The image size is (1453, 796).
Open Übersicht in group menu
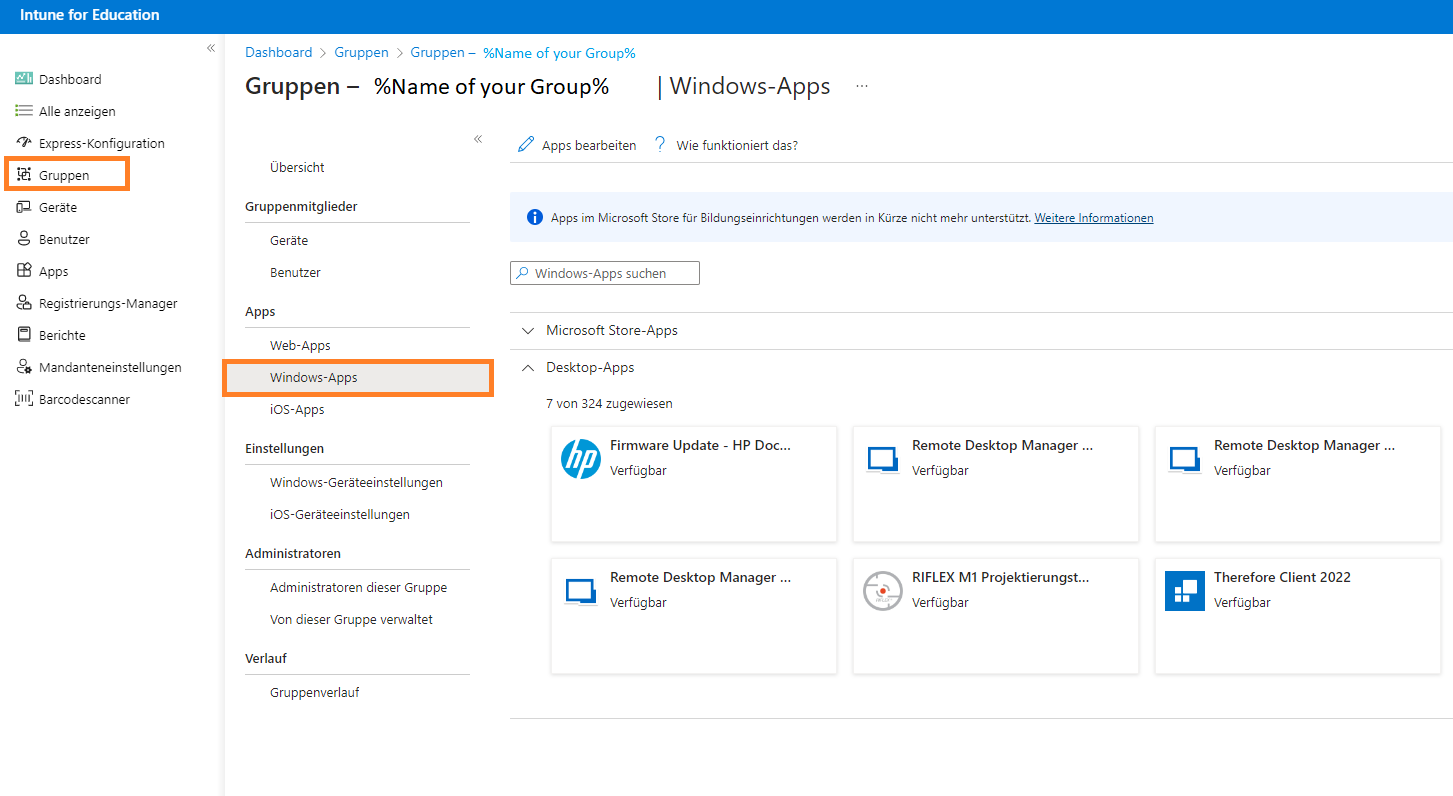click(297, 167)
